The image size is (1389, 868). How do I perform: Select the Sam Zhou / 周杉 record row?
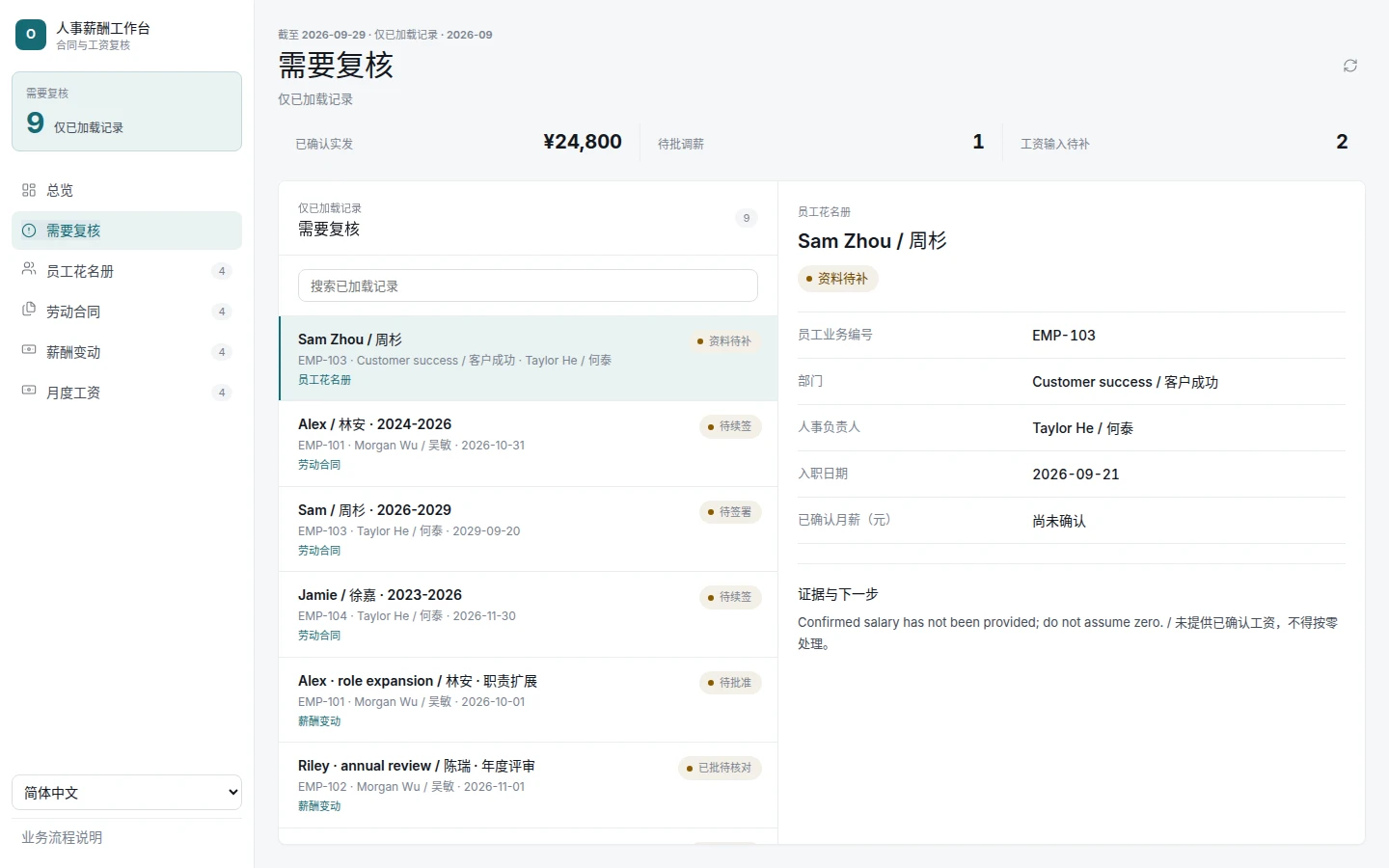(528, 358)
